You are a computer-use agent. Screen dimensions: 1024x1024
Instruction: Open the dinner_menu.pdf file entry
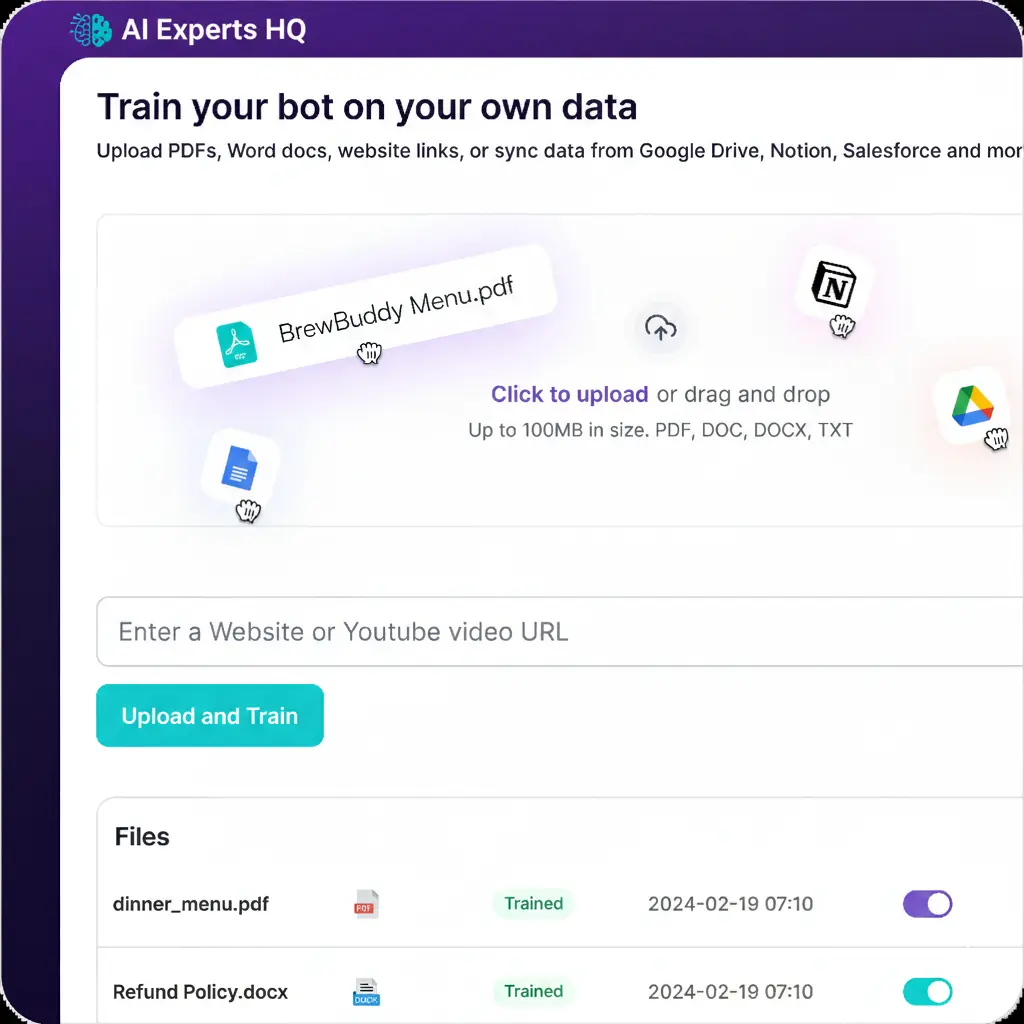191,904
